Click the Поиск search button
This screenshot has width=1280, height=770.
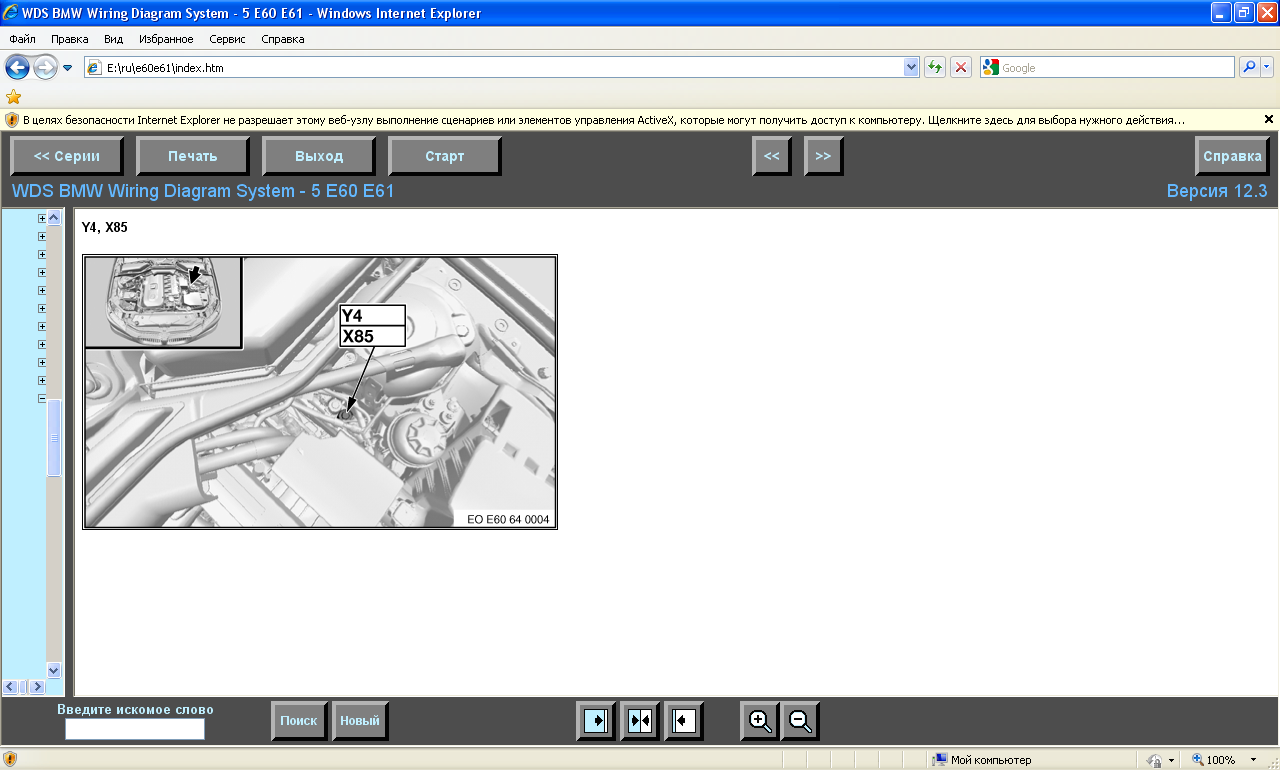pos(299,721)
